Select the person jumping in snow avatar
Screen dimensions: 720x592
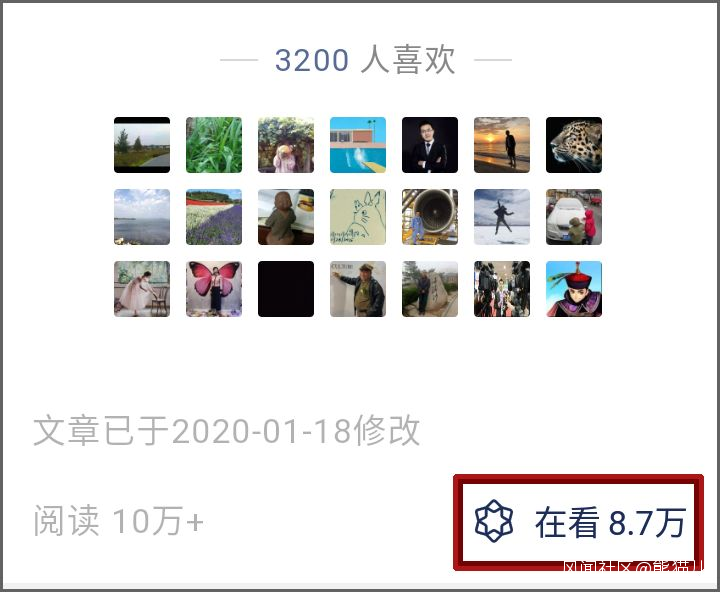(502, 217)
